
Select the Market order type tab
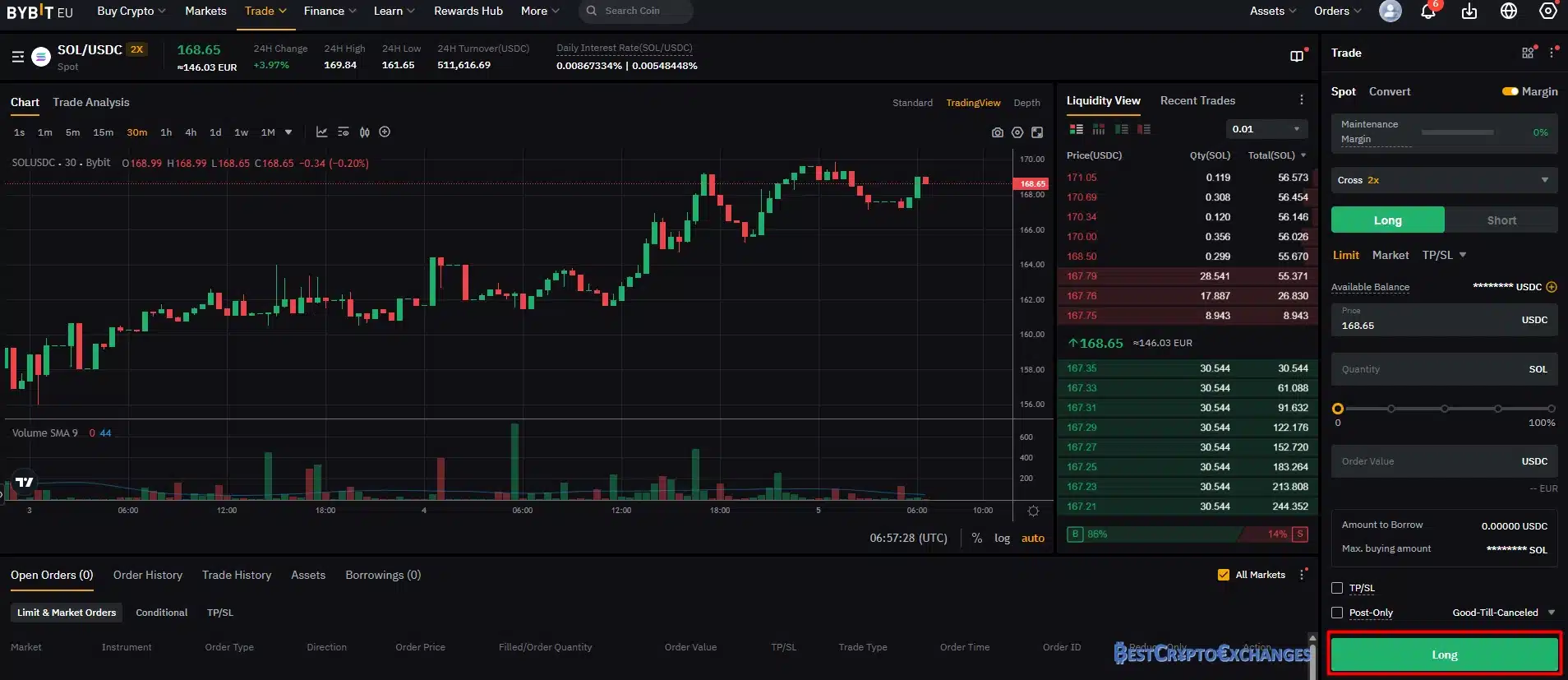(x=1390, y=255)
